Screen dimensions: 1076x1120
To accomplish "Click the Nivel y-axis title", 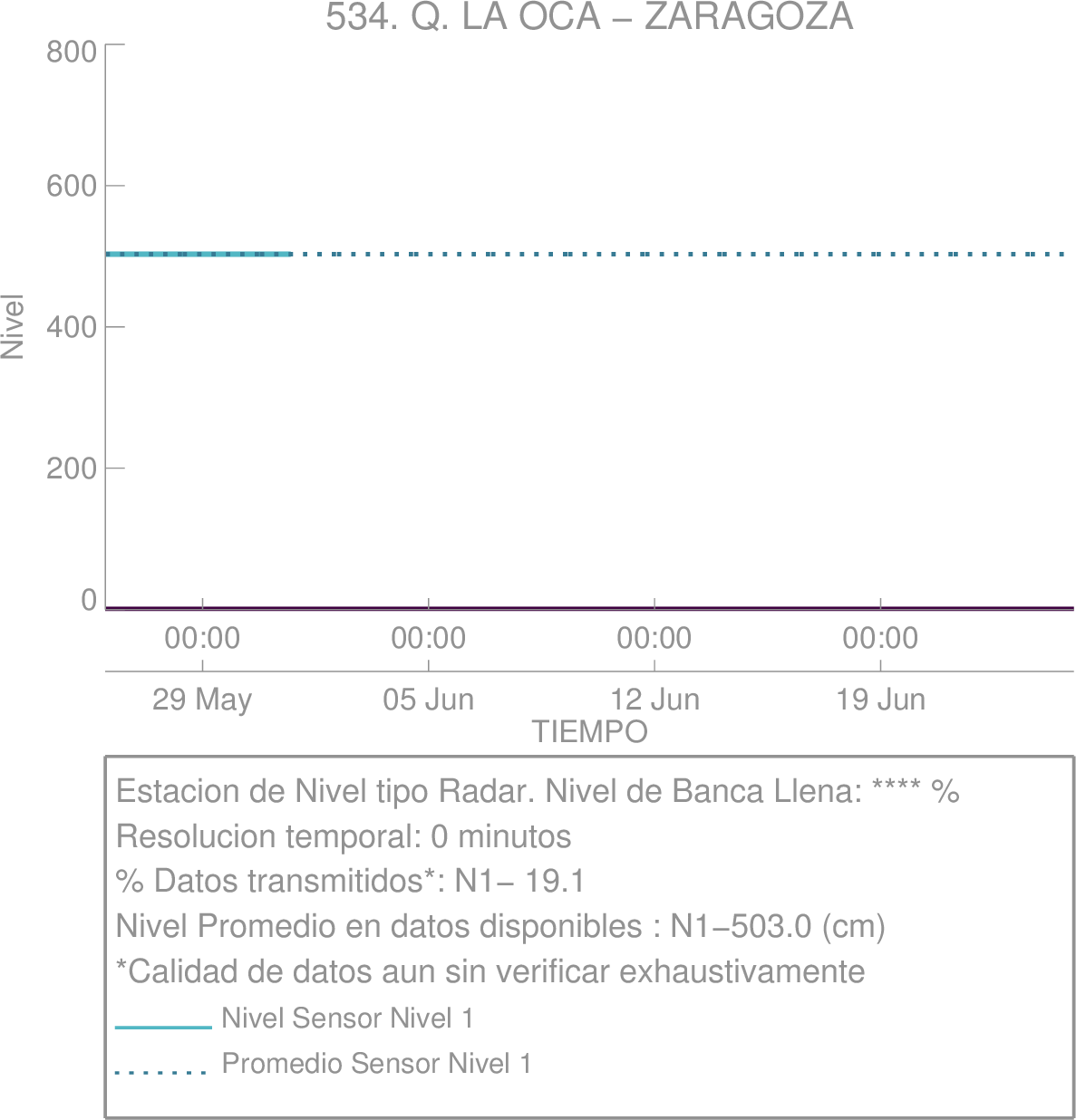I will pyautogui.click(x=14, y=326).
